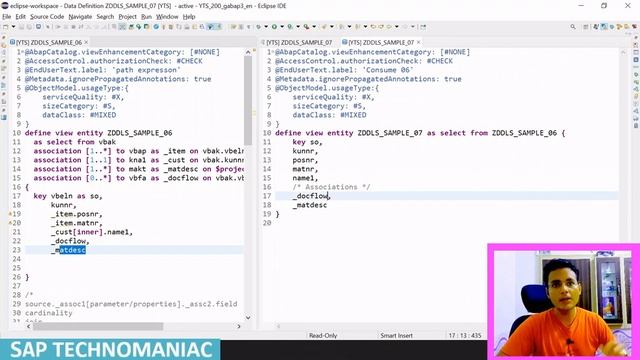Open the Search menu

tap(105, 17)
